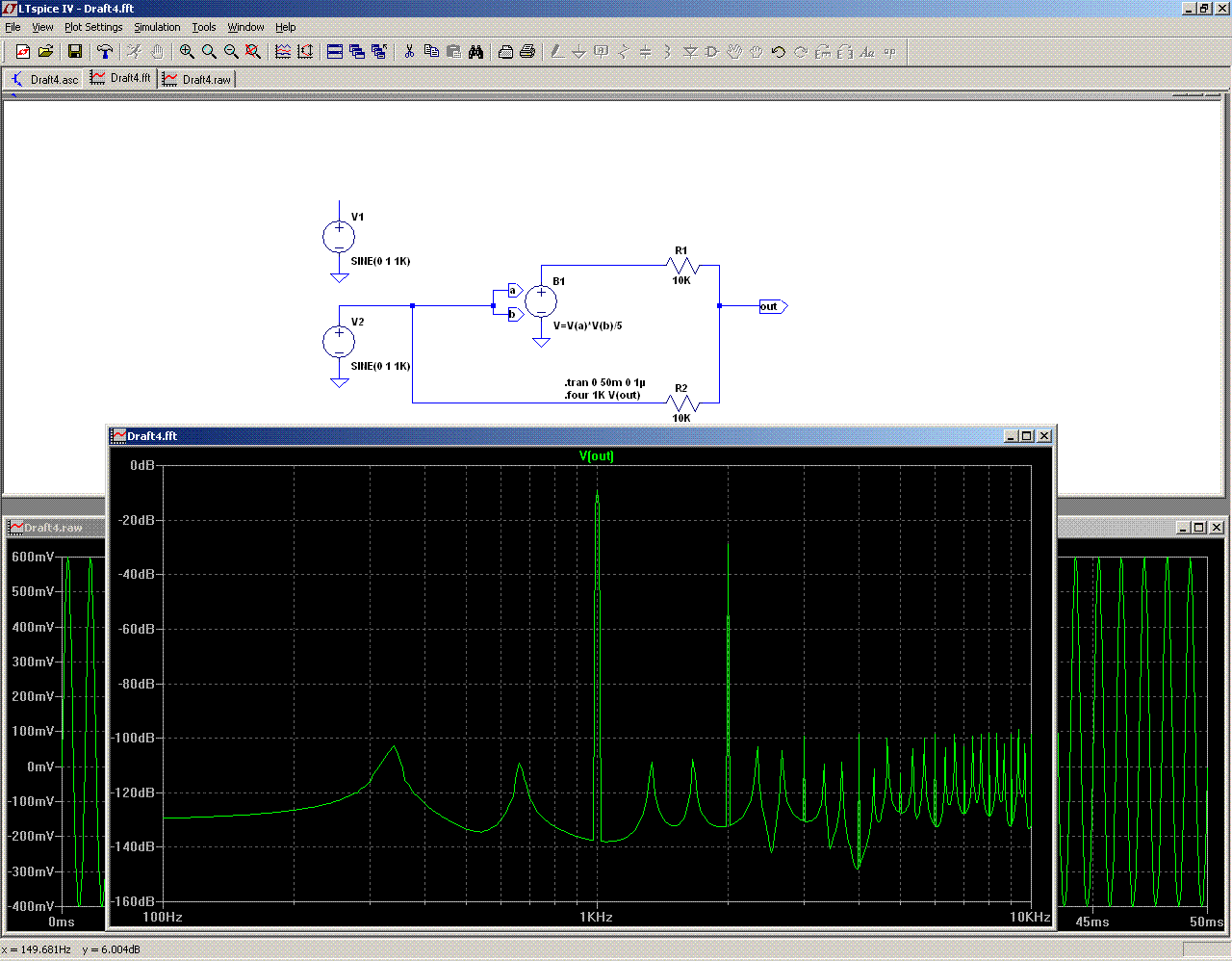Click the Zoom Full Extents icon
The image size is (1232, 961).
click(x=253, y=52)
